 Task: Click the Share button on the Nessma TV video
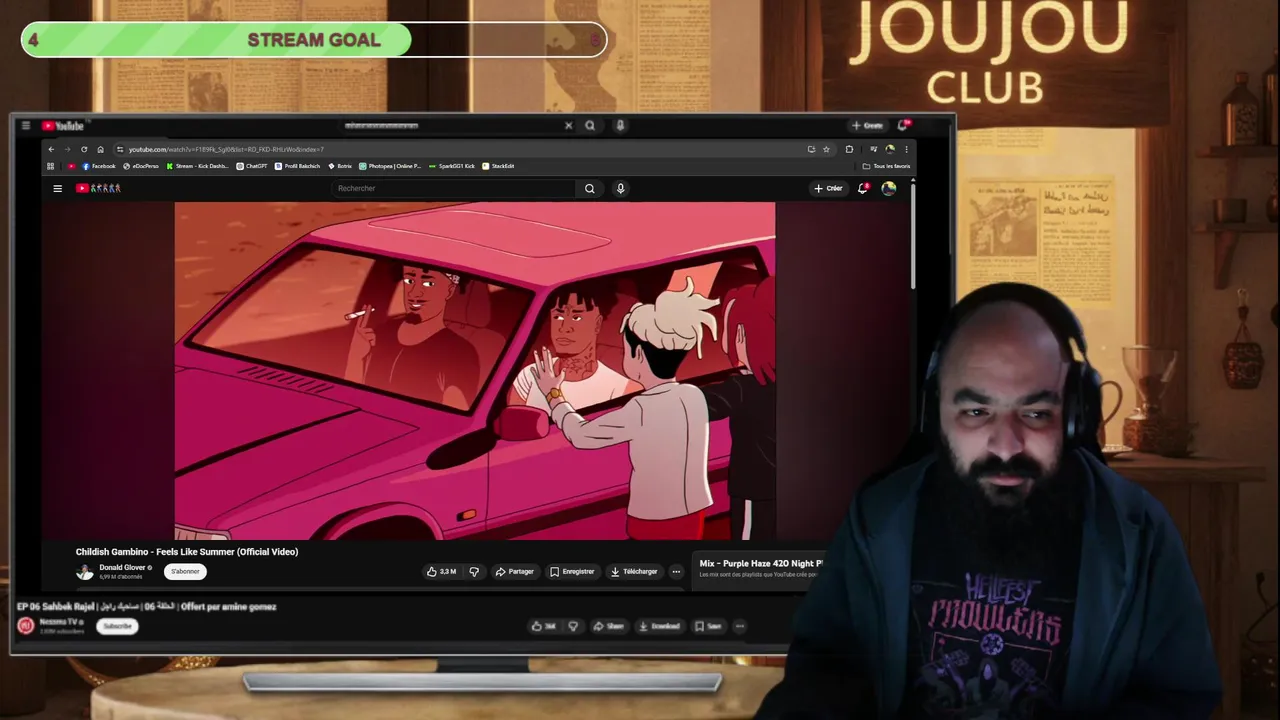click(x=608, y=627)
